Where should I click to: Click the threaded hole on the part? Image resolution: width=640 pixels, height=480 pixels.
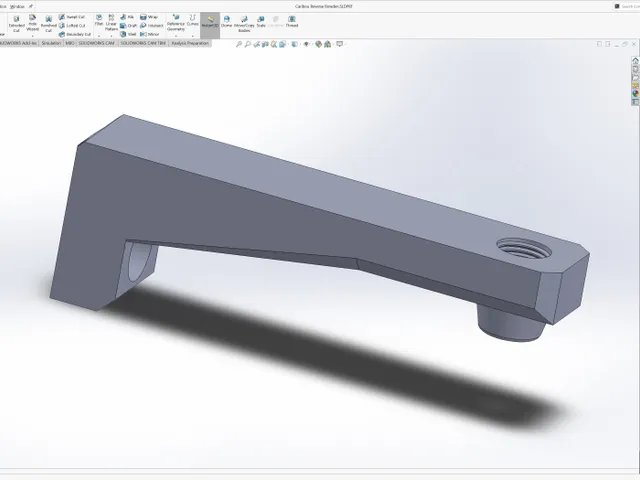(524, 248)
